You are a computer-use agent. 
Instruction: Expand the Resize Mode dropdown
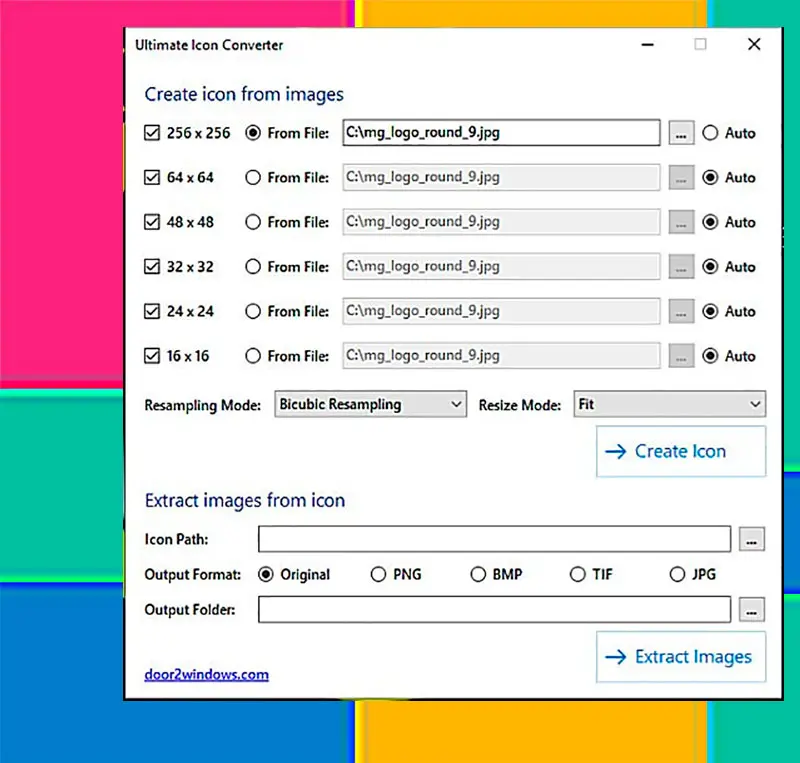669,405
